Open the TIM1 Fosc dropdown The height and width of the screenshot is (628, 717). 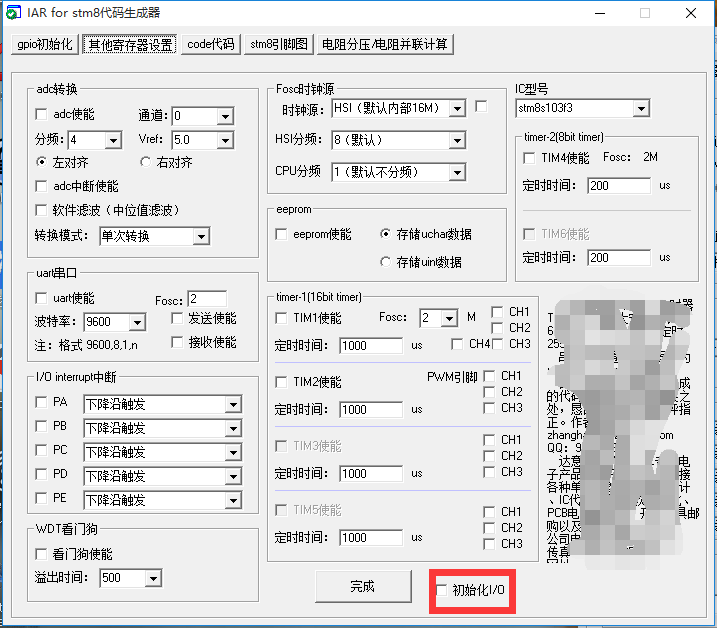[449, 318]
